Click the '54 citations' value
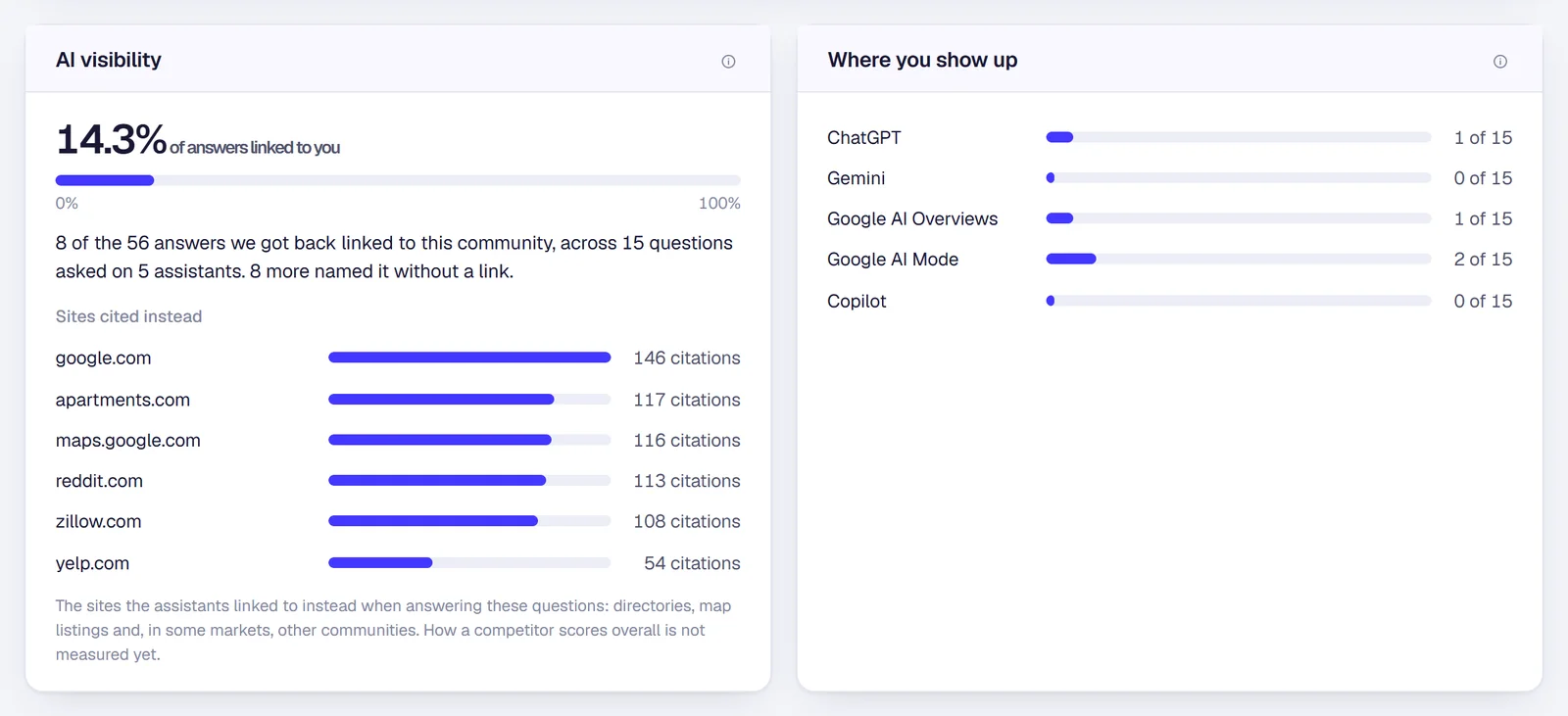Screen dimensions: 1568x716 coord(692,563)
